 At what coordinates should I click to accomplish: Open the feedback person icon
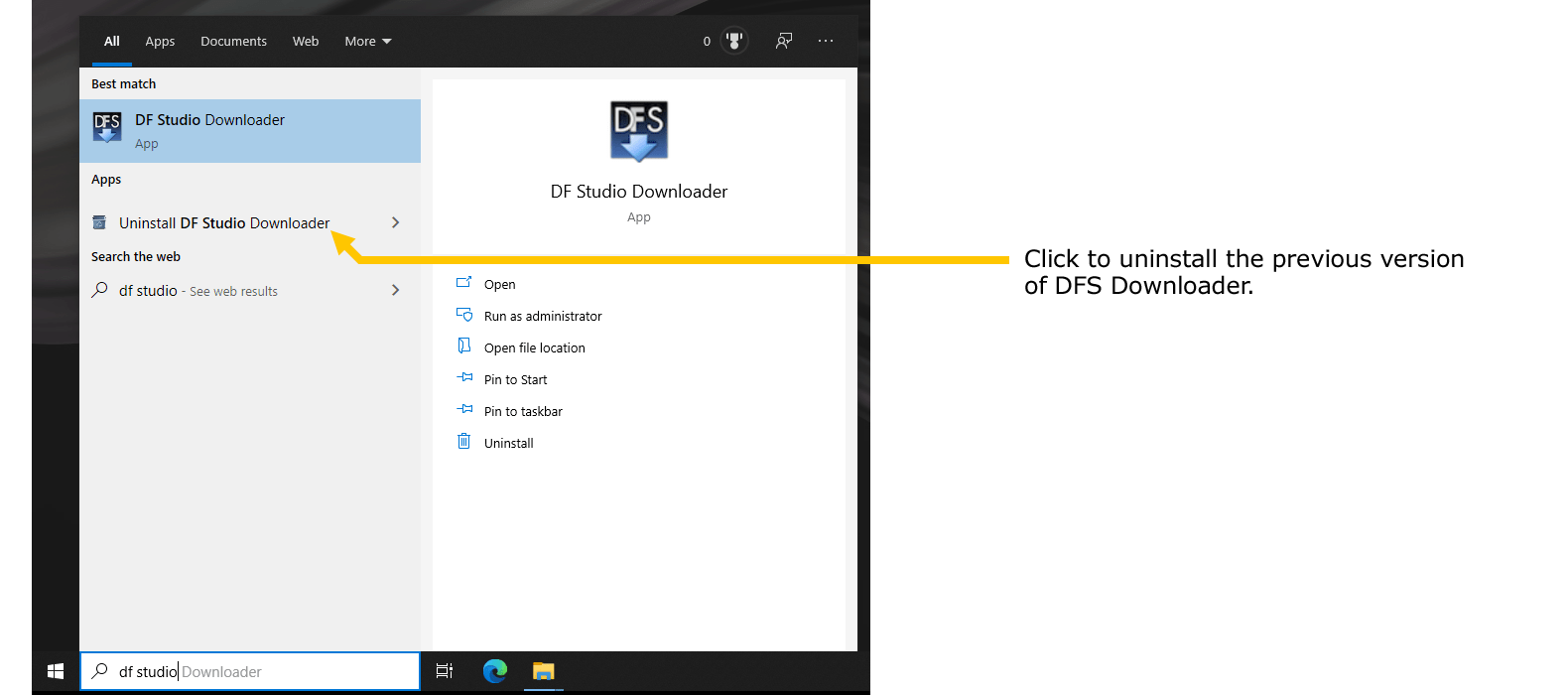pyautogui.click(x=784, y=41)
